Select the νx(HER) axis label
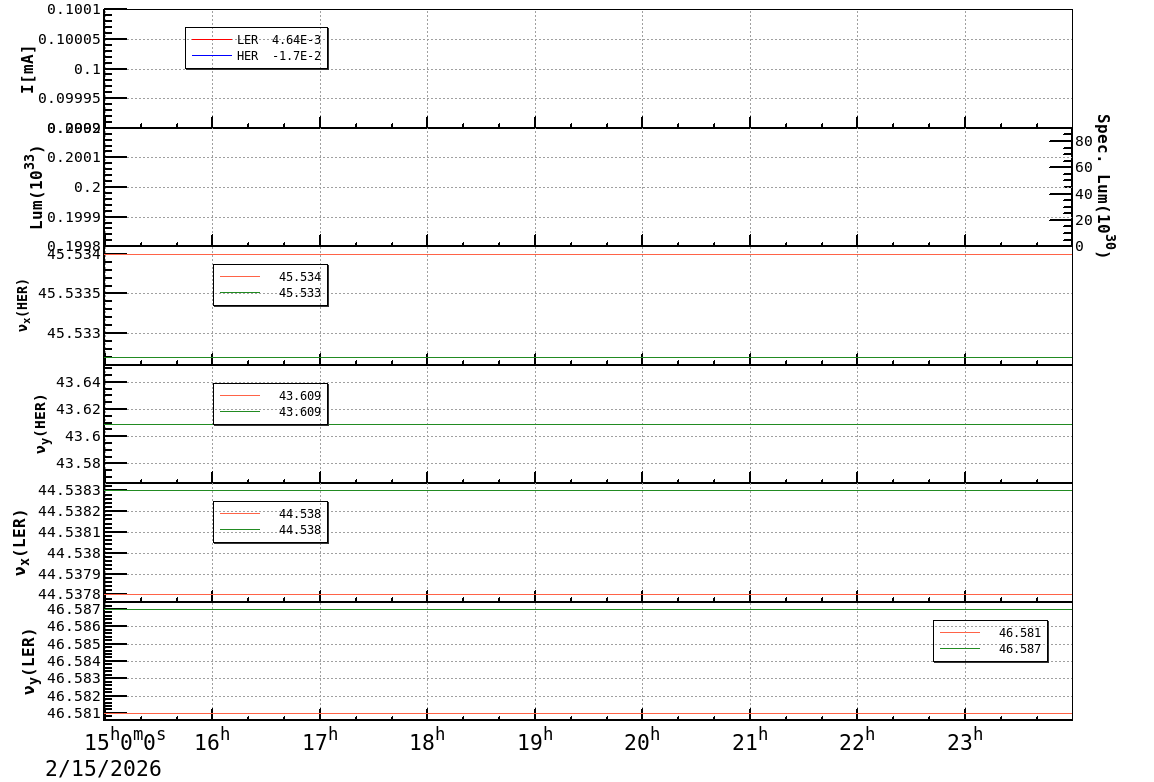 pos(24,305)
